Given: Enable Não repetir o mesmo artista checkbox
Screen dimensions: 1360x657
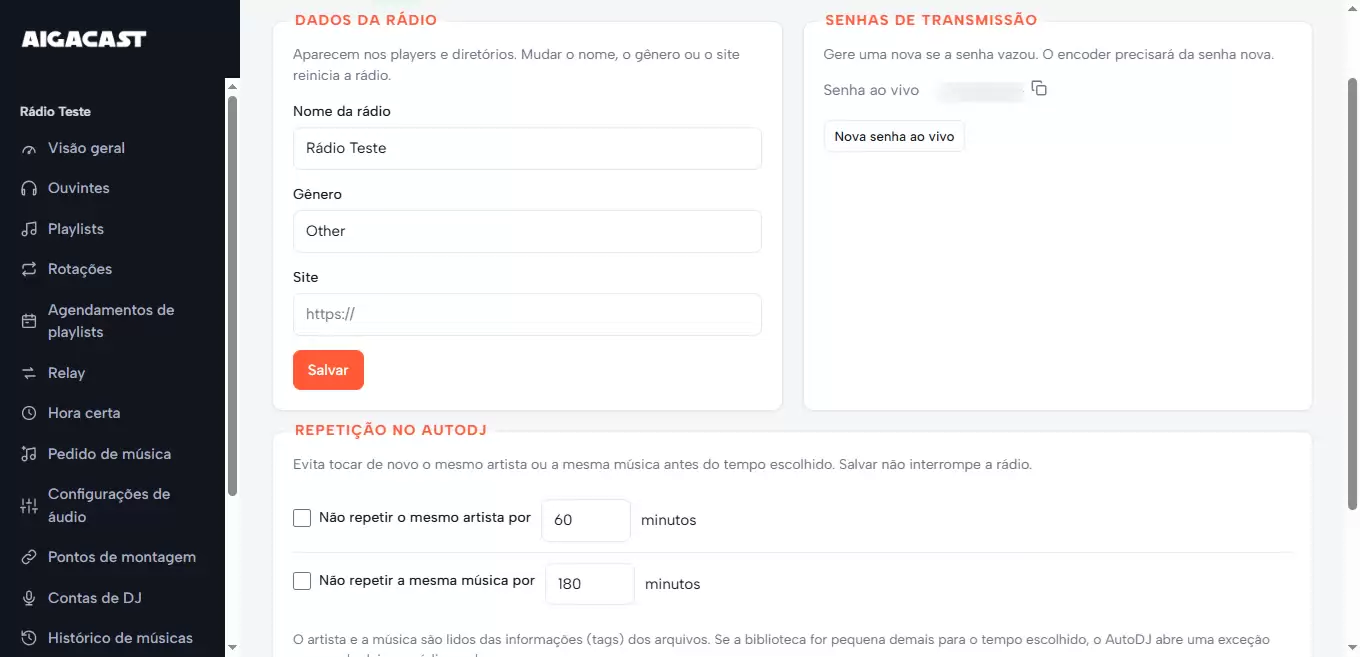Looking at the screenshot, I should (x=302, y=518).
